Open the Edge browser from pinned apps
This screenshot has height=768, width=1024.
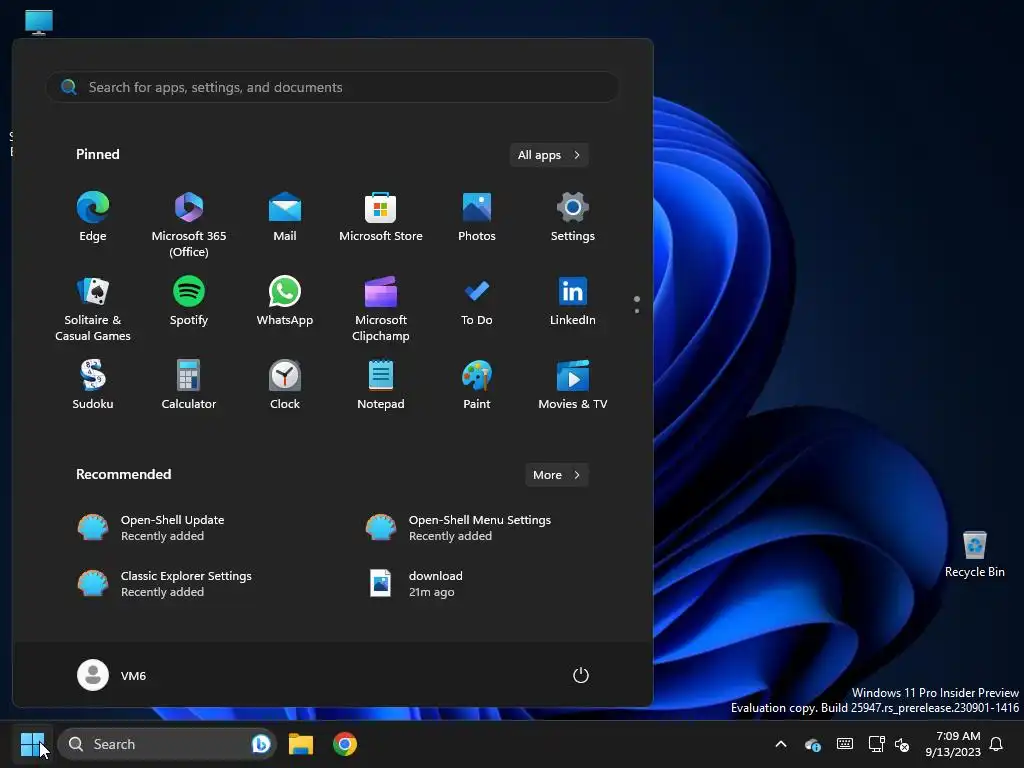tap(93, 217)
